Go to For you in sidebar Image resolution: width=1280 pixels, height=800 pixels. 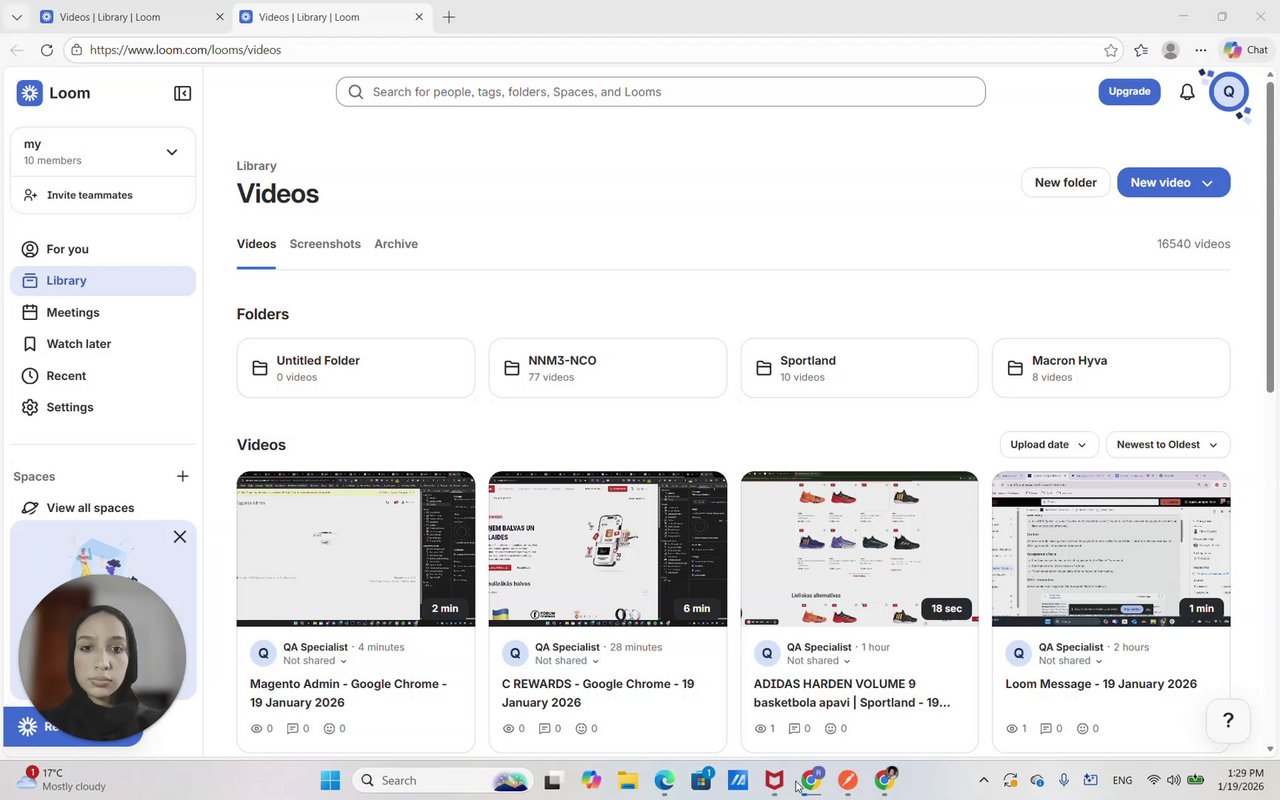[x=103, y=249]
